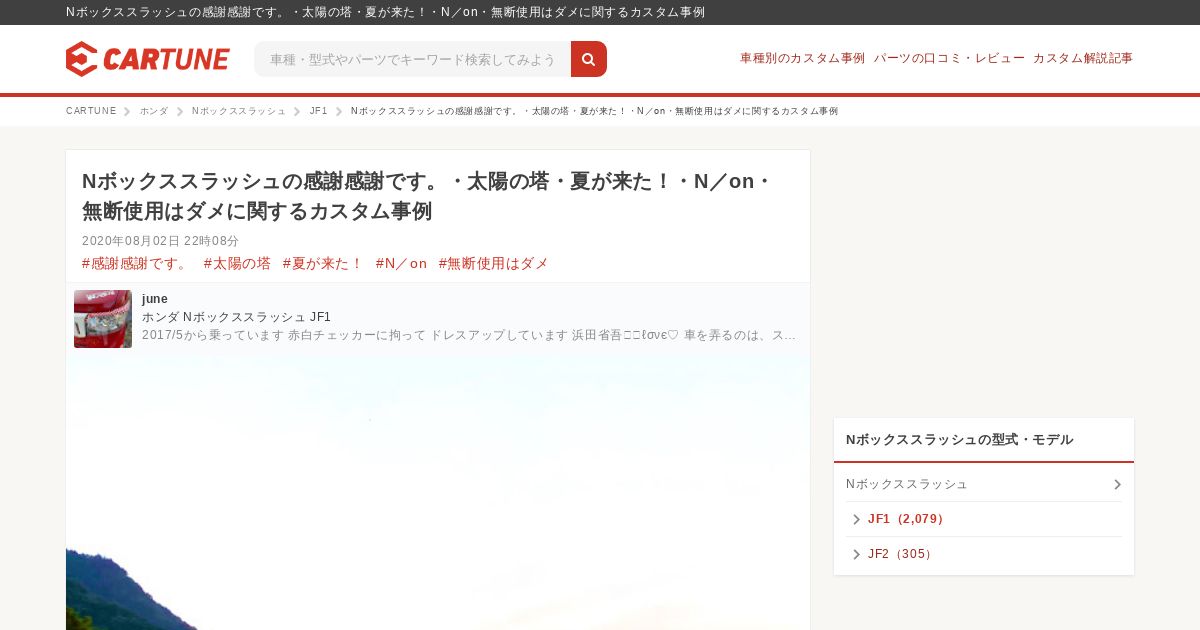Open the Nボックススラッシュ sidebar link
Screen dimensions: 1200x630
tap(907, 484)
